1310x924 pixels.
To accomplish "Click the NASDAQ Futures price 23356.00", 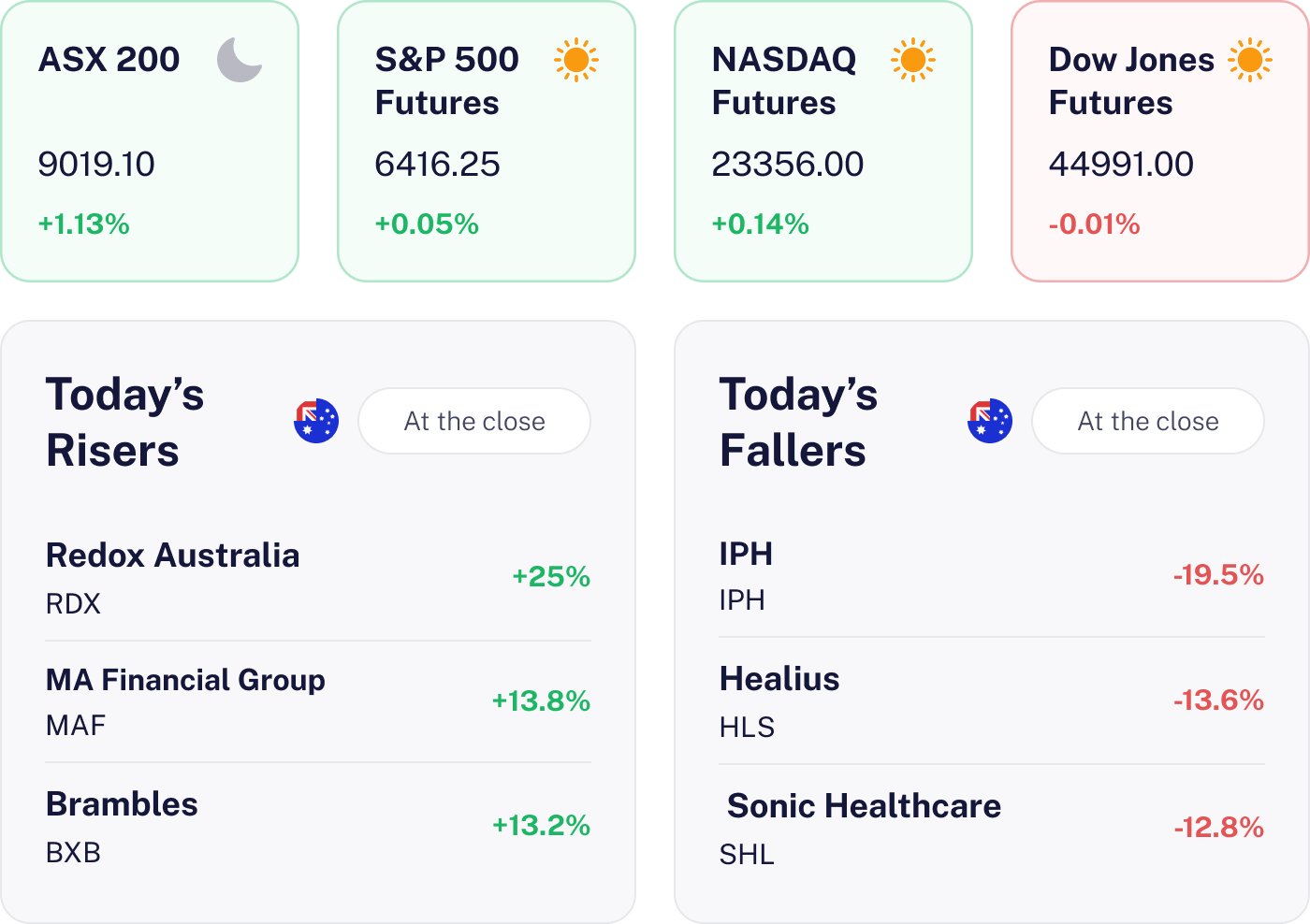I will point(787,165).
